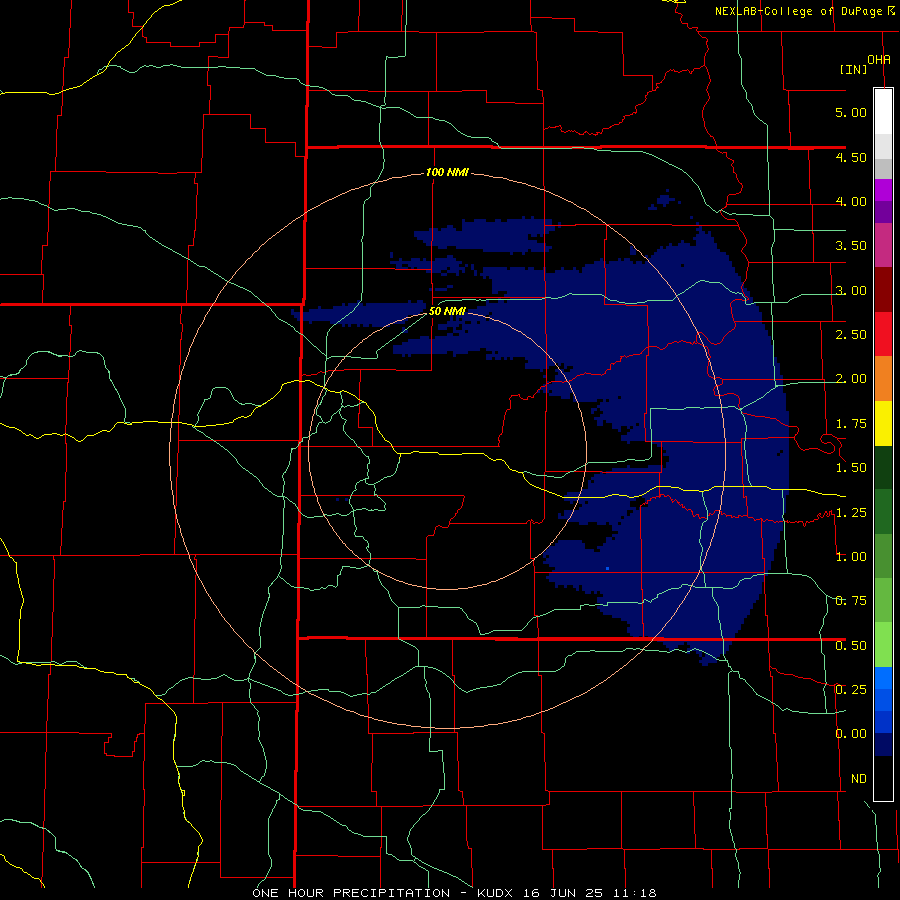This screenshot has height=900, width=900.
Task: Click the 4.00 legend value
Action: click(x=851, y=201)
